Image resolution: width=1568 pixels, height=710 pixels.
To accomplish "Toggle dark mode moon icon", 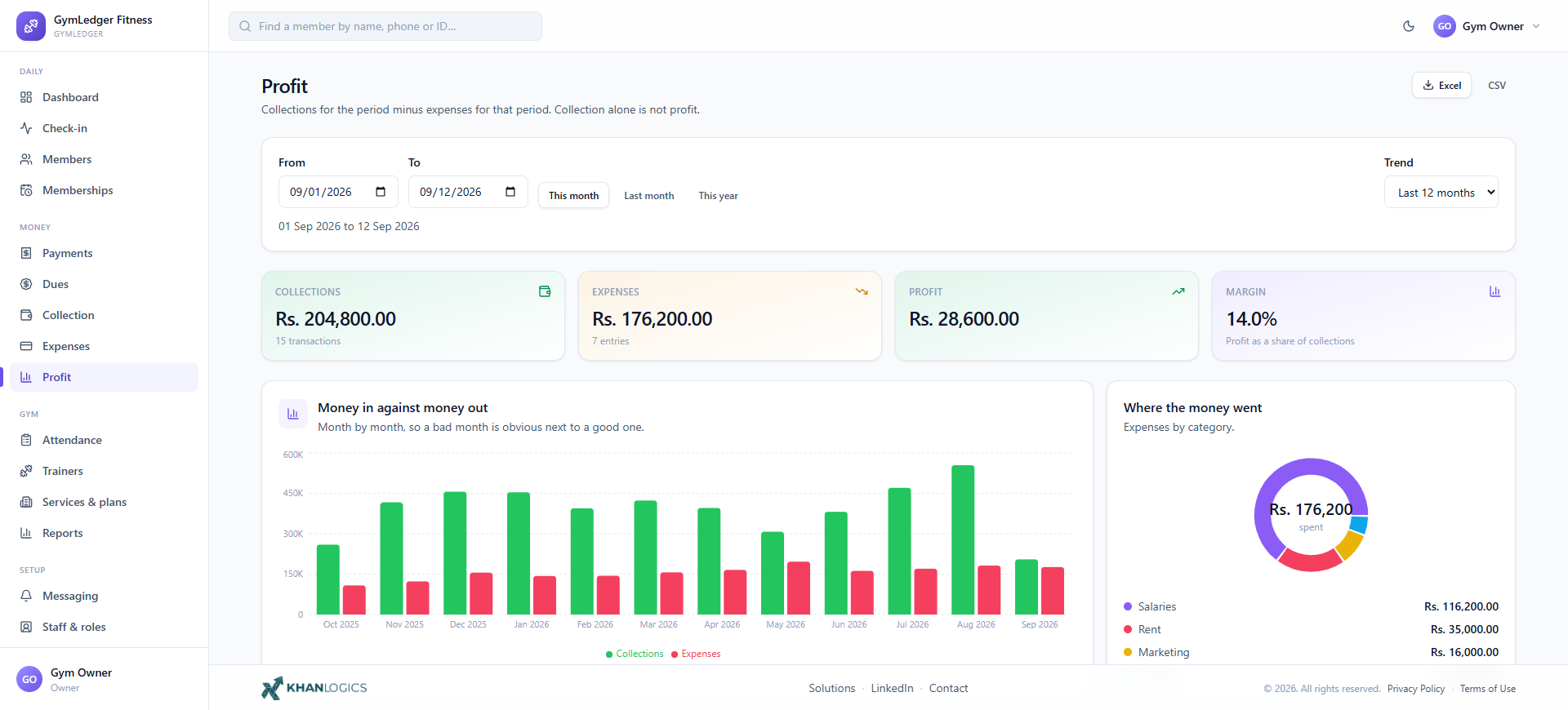I will point(1409,26).
